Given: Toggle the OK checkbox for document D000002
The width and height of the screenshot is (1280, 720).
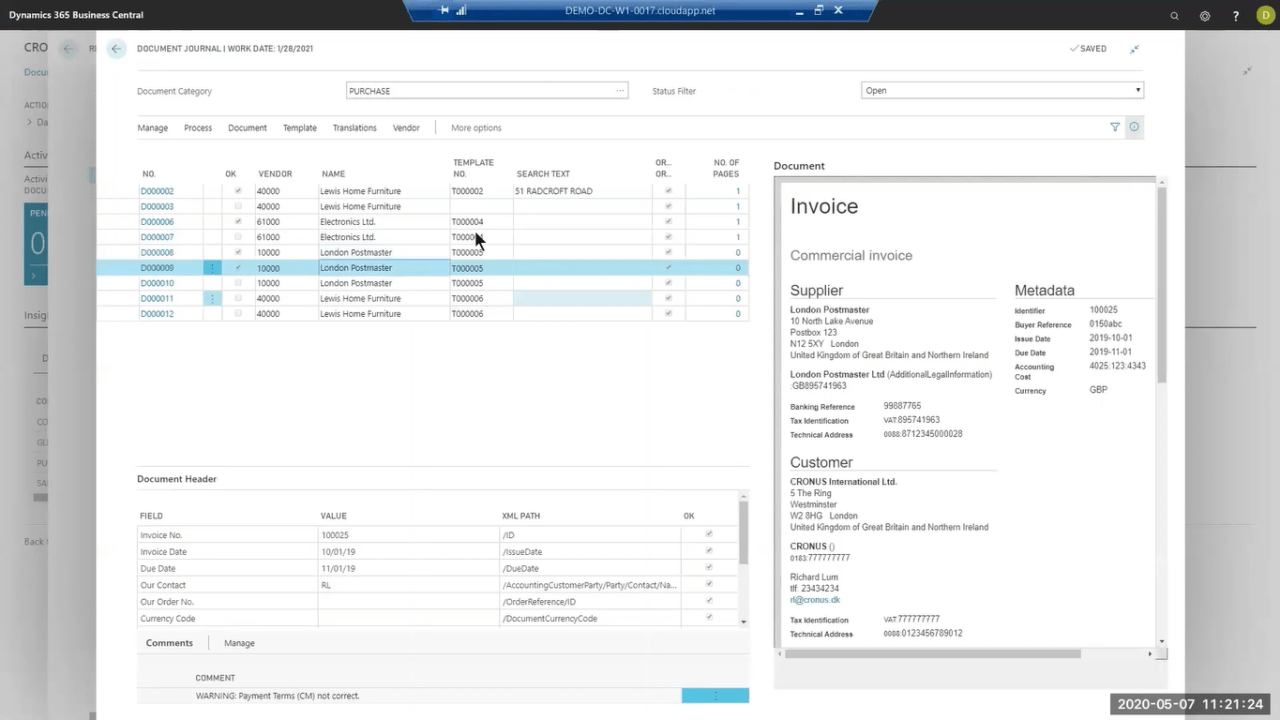Looking at the screenshot, I should [x=237, y=190].
